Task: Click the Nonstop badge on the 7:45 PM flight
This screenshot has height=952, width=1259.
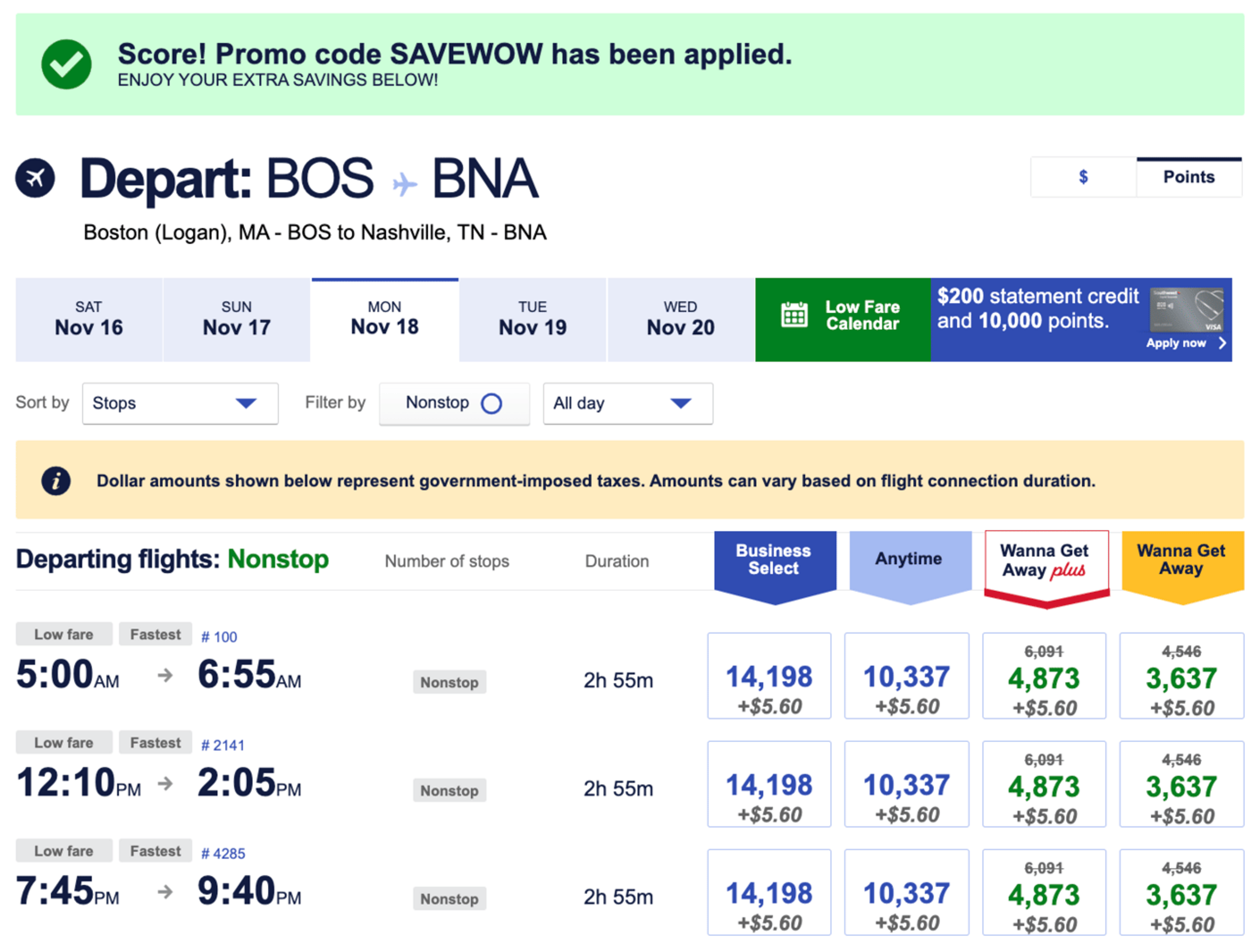Action: click(x=450, y=899)
